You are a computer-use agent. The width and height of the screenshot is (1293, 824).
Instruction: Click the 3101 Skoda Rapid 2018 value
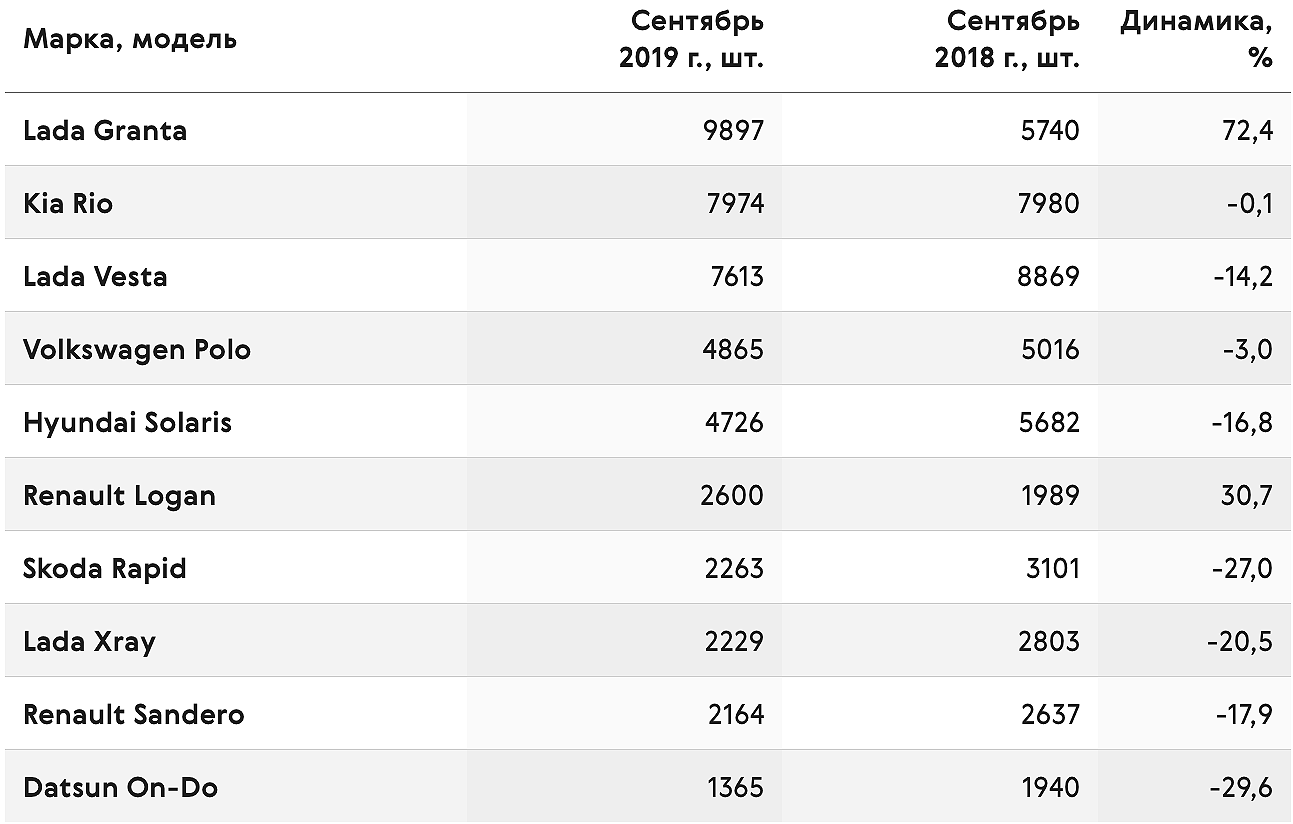(1051, 569)
